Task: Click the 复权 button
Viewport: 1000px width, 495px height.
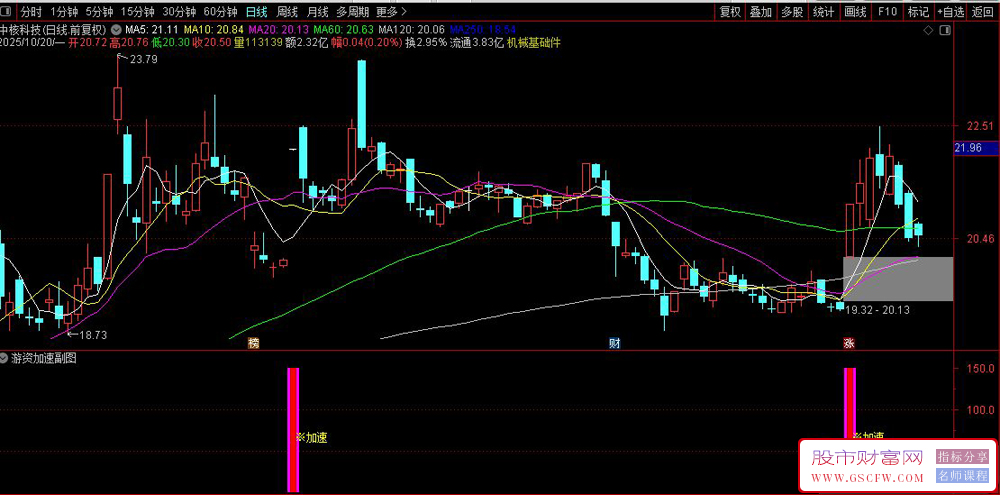Action: click(x=730, y=11)
